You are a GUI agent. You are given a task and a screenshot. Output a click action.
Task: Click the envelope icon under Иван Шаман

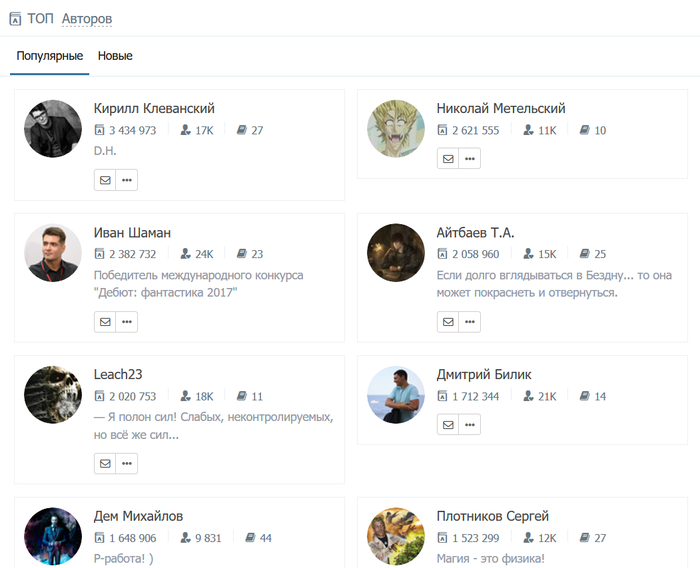[105, 322]
